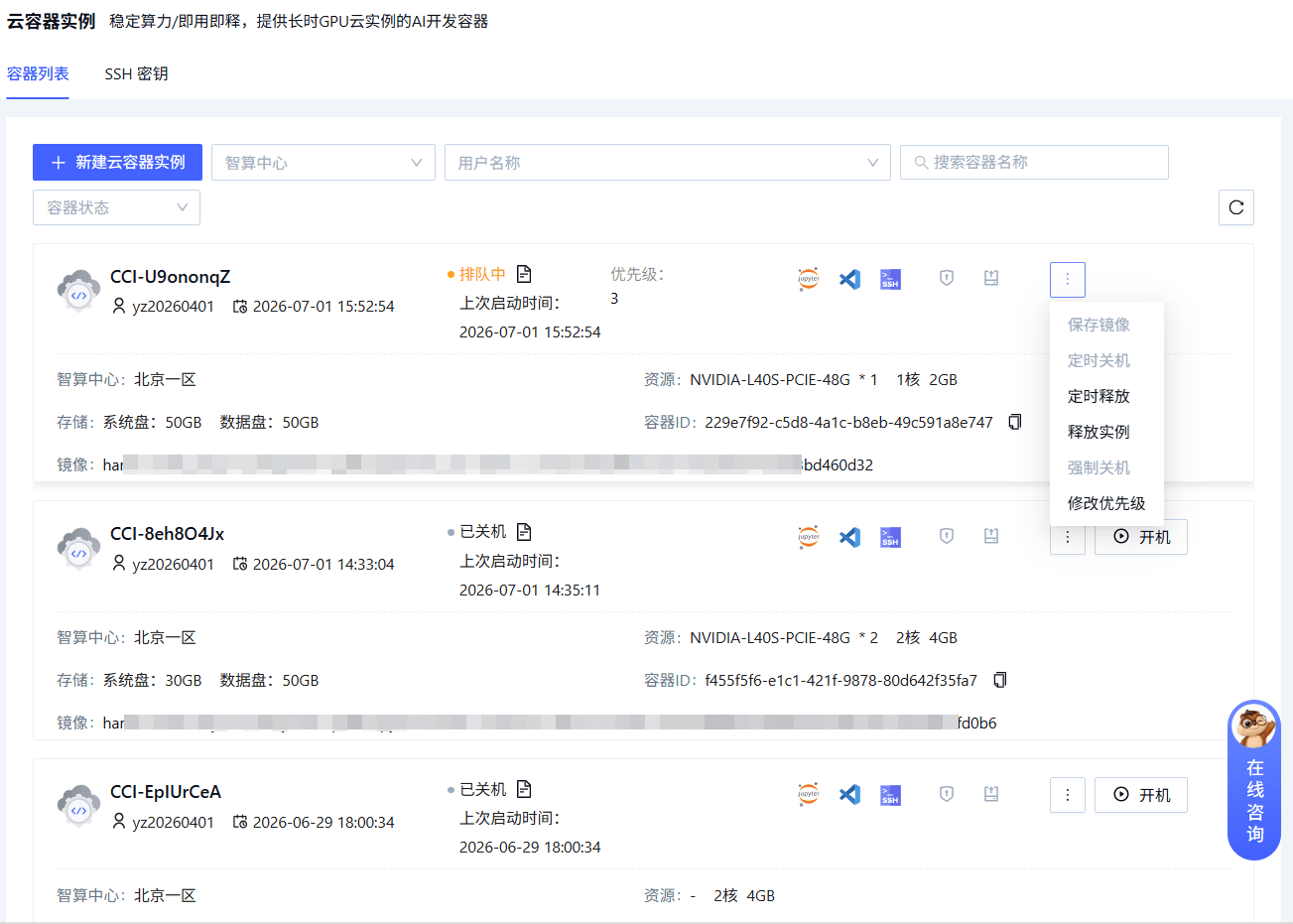
Task: Click 已关机 status of CCI-EpIUrCeA
Action: coord(482,789)
